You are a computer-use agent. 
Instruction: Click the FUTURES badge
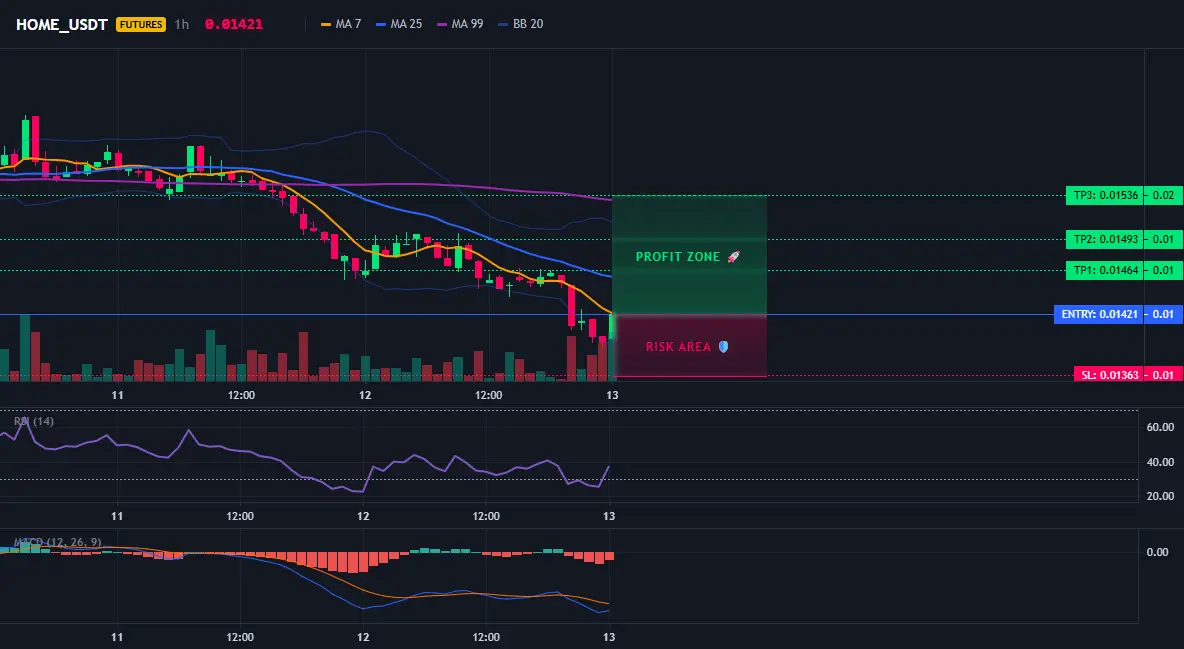(140, 24)
